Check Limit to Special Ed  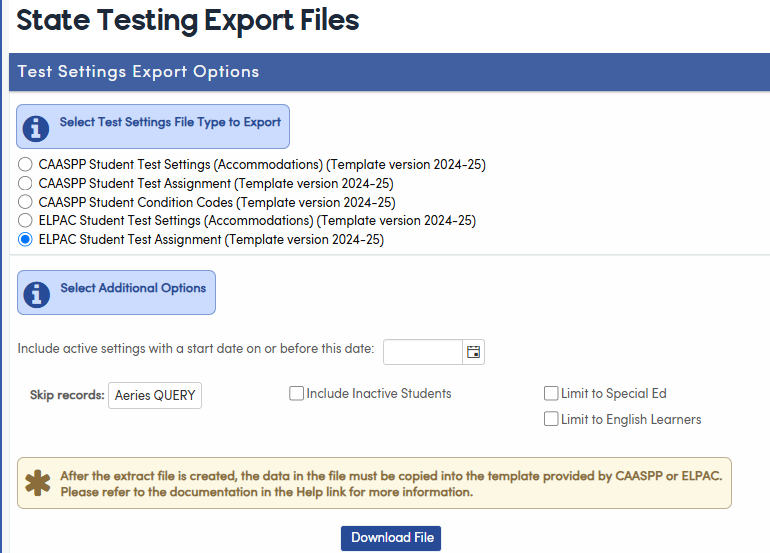(x=551, y=393)
